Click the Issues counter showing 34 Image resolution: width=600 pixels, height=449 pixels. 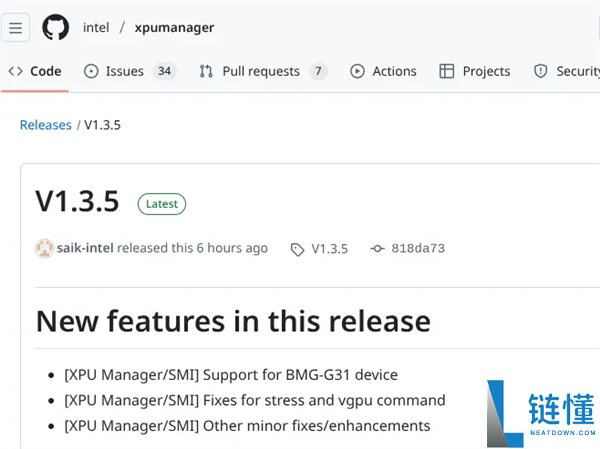[x=164, y=71]
